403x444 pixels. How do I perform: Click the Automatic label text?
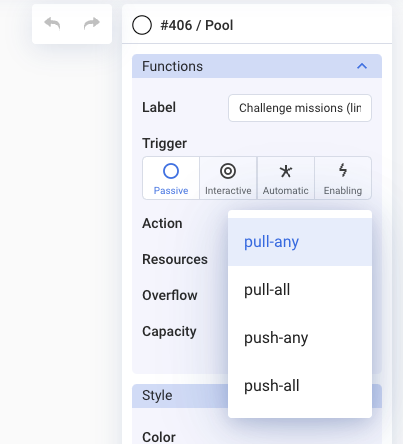[x=285, y=191]
